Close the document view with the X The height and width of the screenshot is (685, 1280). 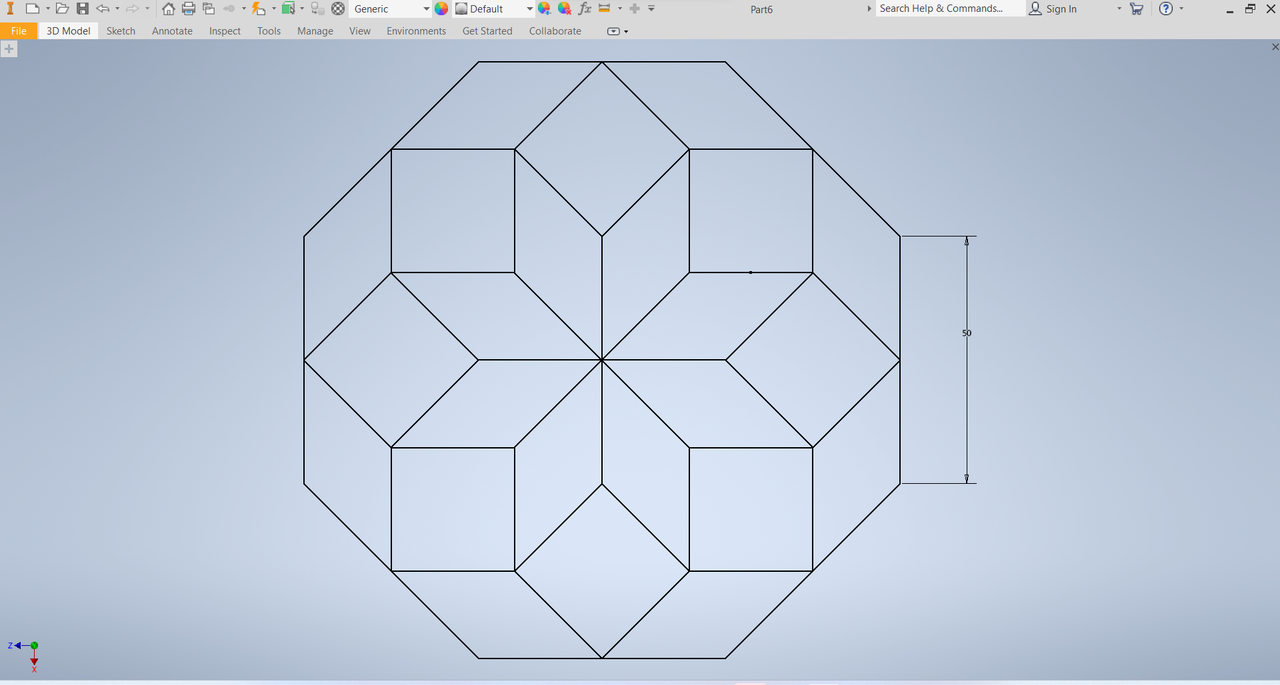tap(1274, 47)
